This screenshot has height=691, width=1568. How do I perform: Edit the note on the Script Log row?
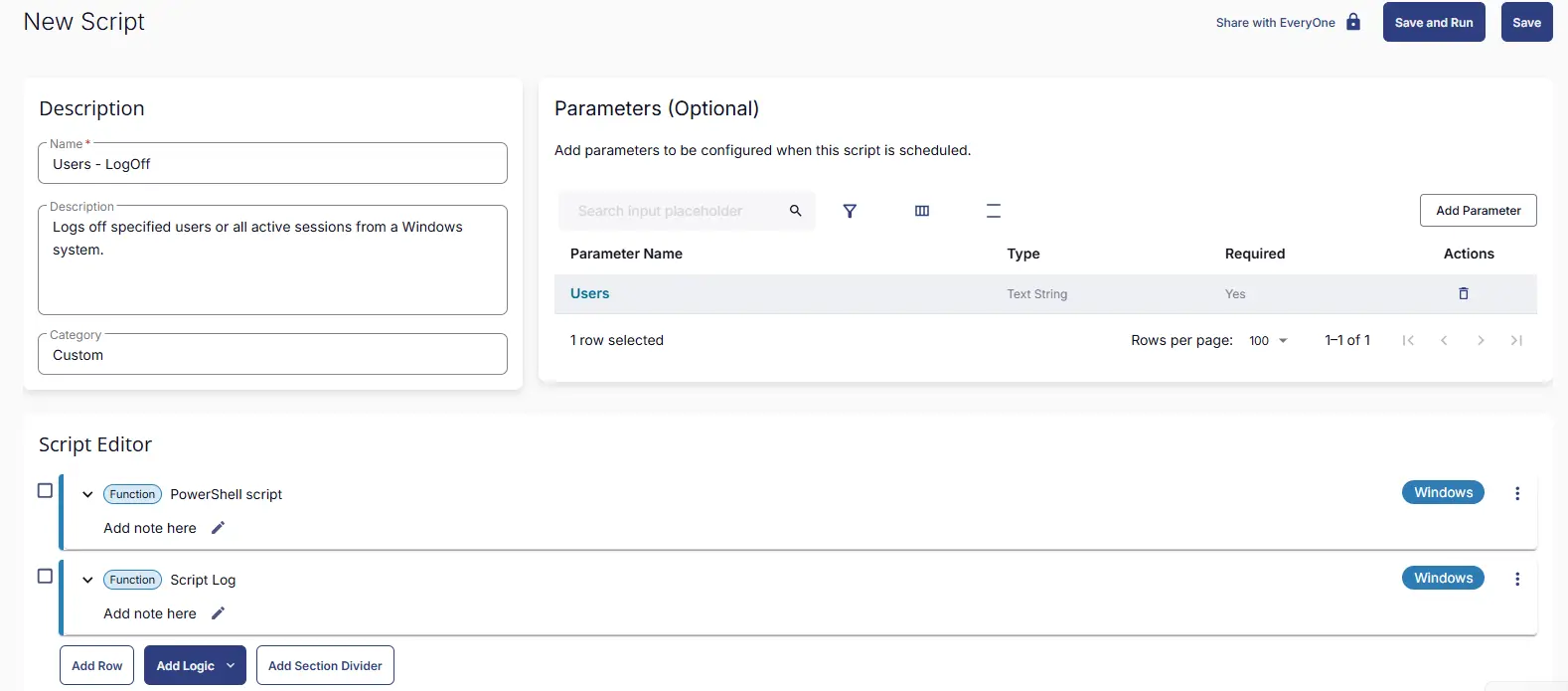218,613
